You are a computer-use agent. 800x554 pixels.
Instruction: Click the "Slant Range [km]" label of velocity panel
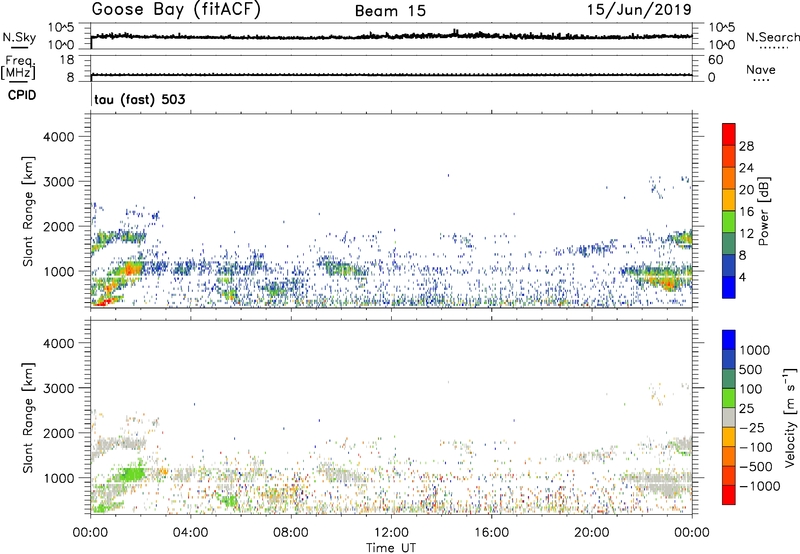pos(28,417)
